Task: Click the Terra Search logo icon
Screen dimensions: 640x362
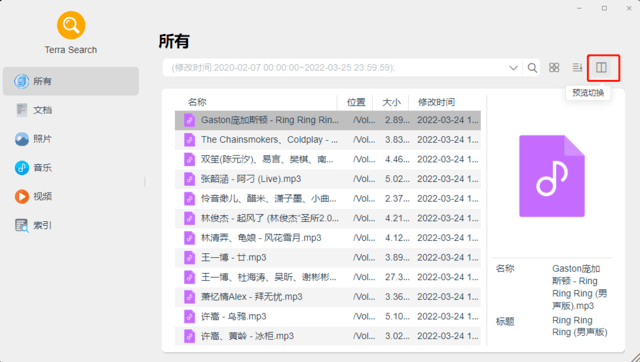Action: click(x=71, y=25)
